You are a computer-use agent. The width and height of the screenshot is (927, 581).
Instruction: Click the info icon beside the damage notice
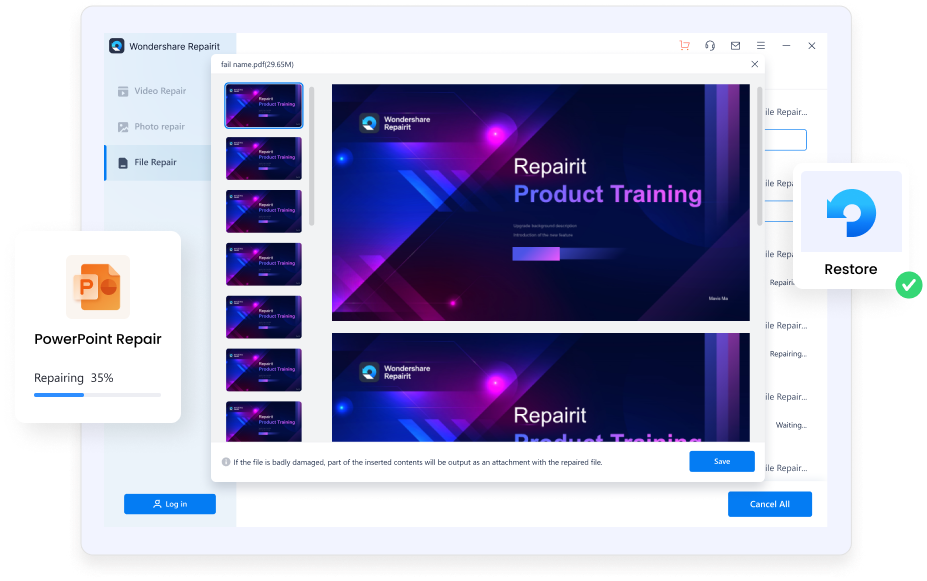click(226, 462)
